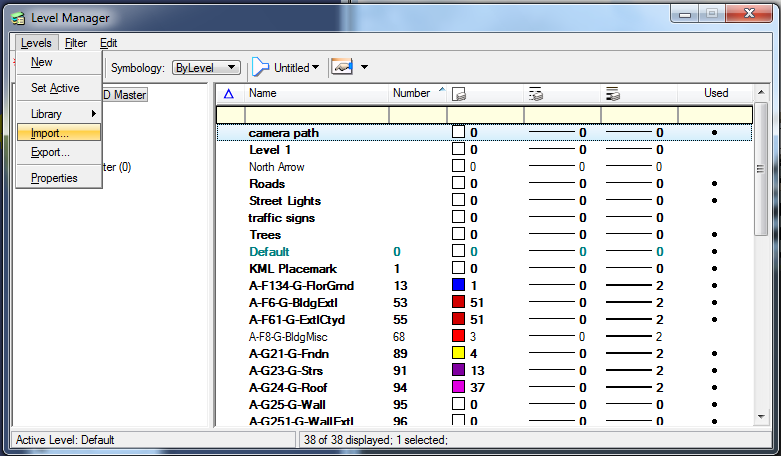This screenshot has height=456, width=781.
Task: Click the partially hidden Master tree item
Action: tap(125, 95)
